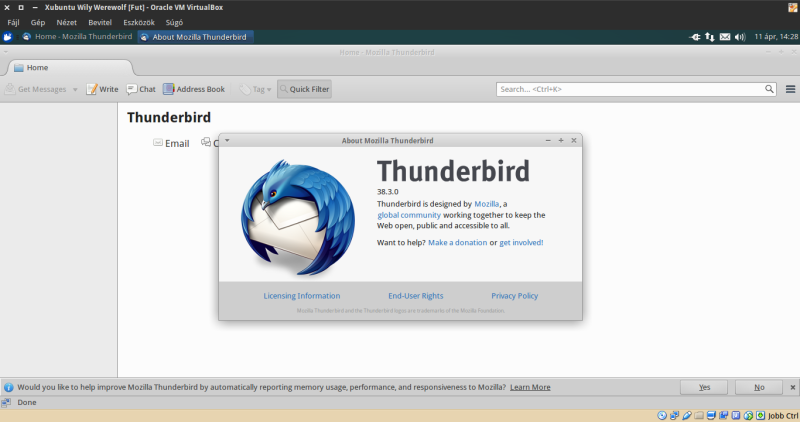
Task: Click the Get Messages button
Action: [x=36, y=89]
